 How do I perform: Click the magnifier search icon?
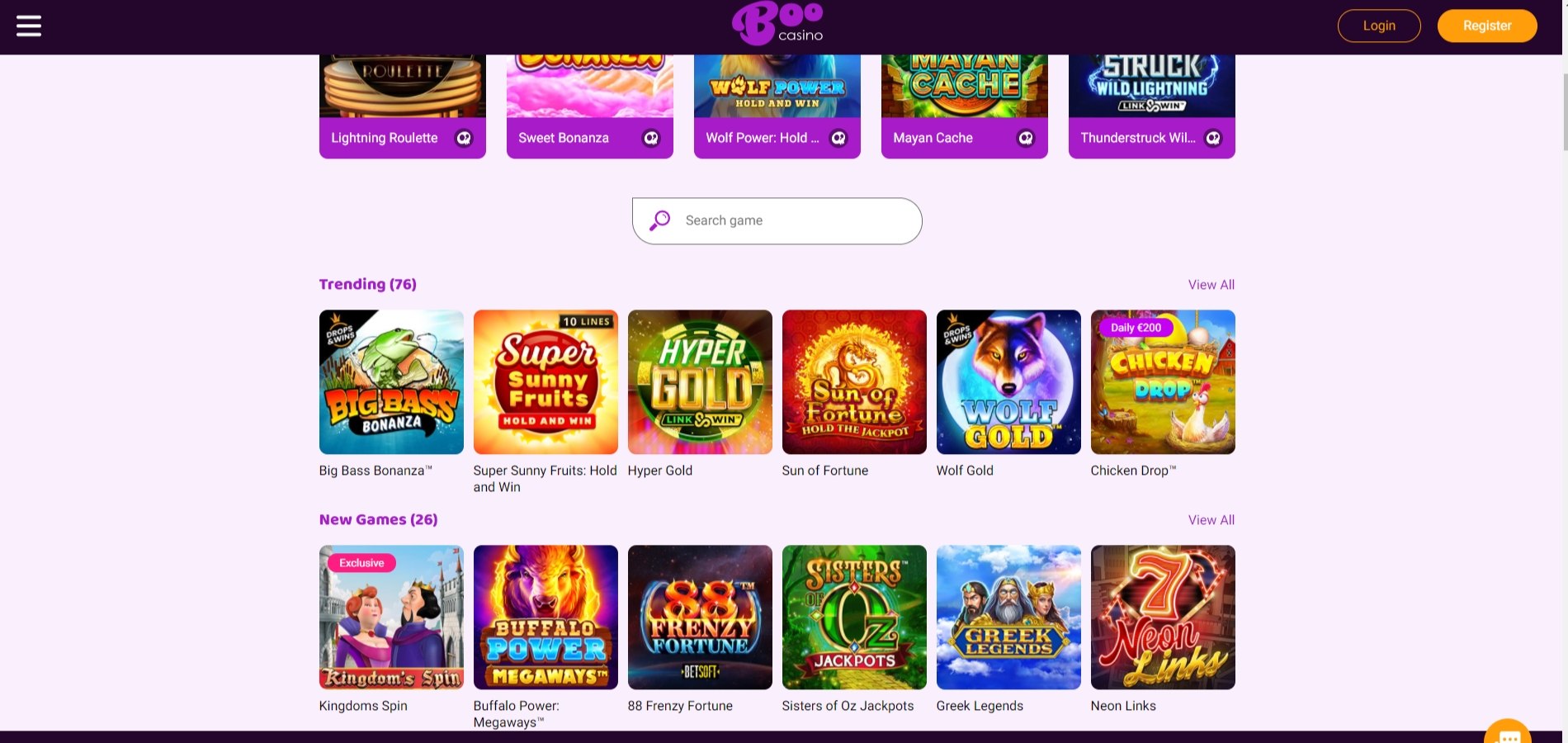coord(659,220)
